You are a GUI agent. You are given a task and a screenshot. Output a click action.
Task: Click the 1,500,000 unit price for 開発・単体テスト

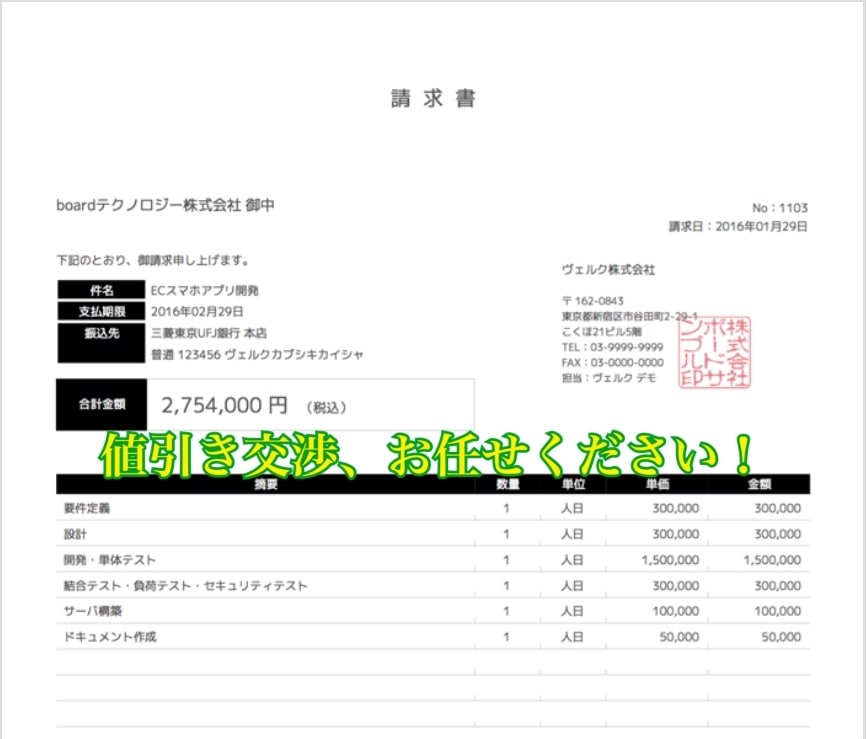pos(670,560)
